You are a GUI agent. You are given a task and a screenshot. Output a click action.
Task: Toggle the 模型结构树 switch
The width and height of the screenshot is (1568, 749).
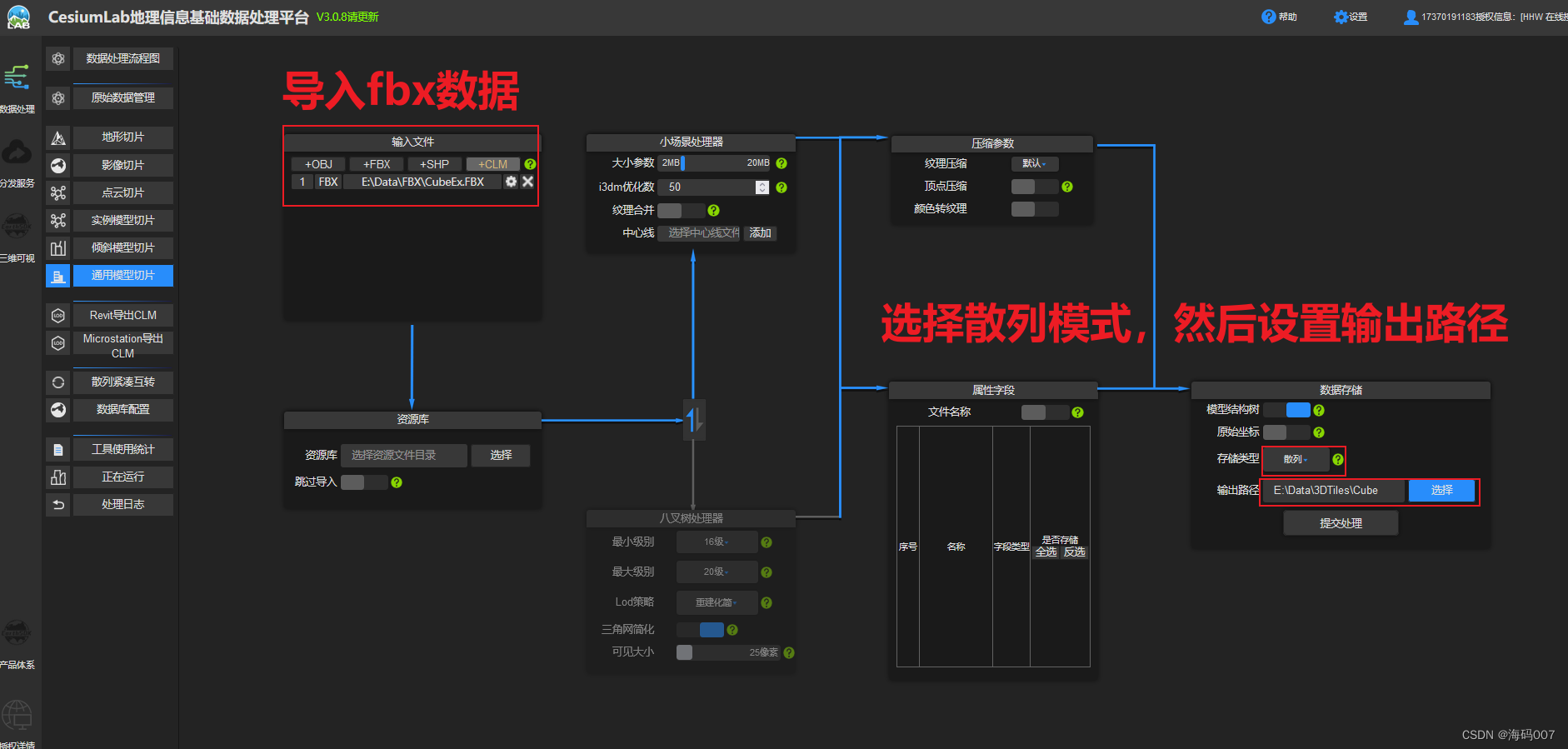1286,410
